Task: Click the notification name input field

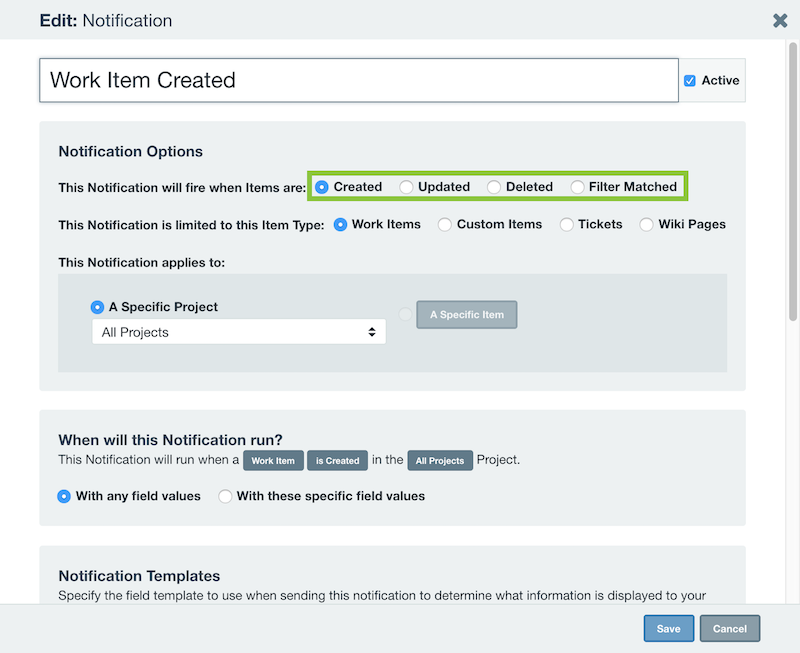Action: tap(359, 81)
